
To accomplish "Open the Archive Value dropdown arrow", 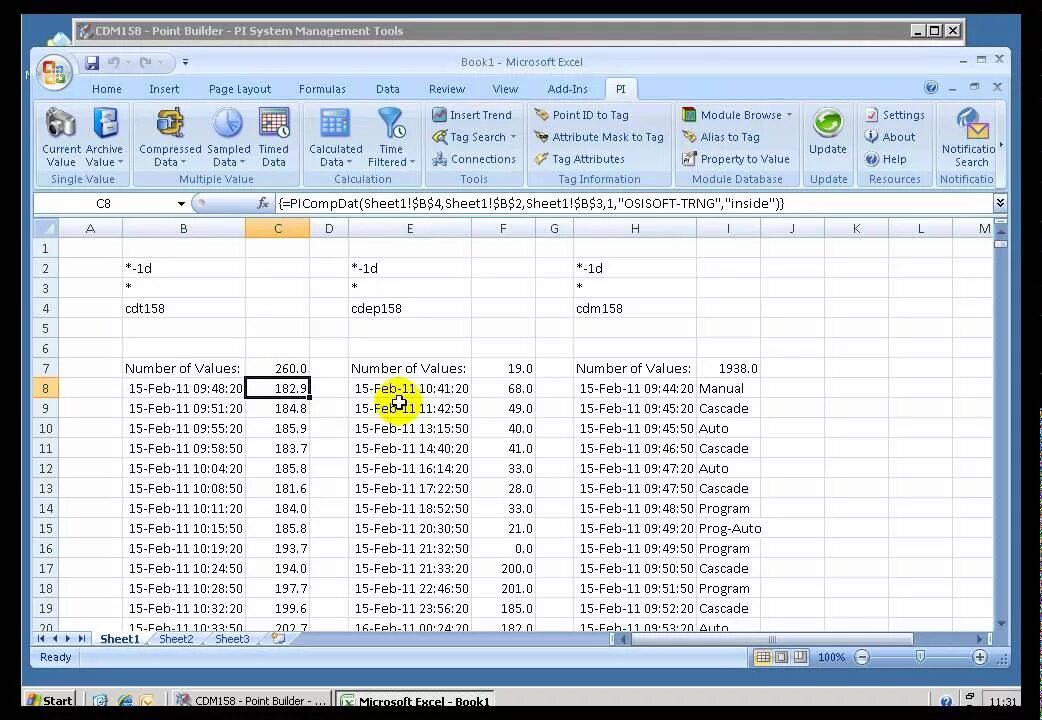I will [120, 162].
